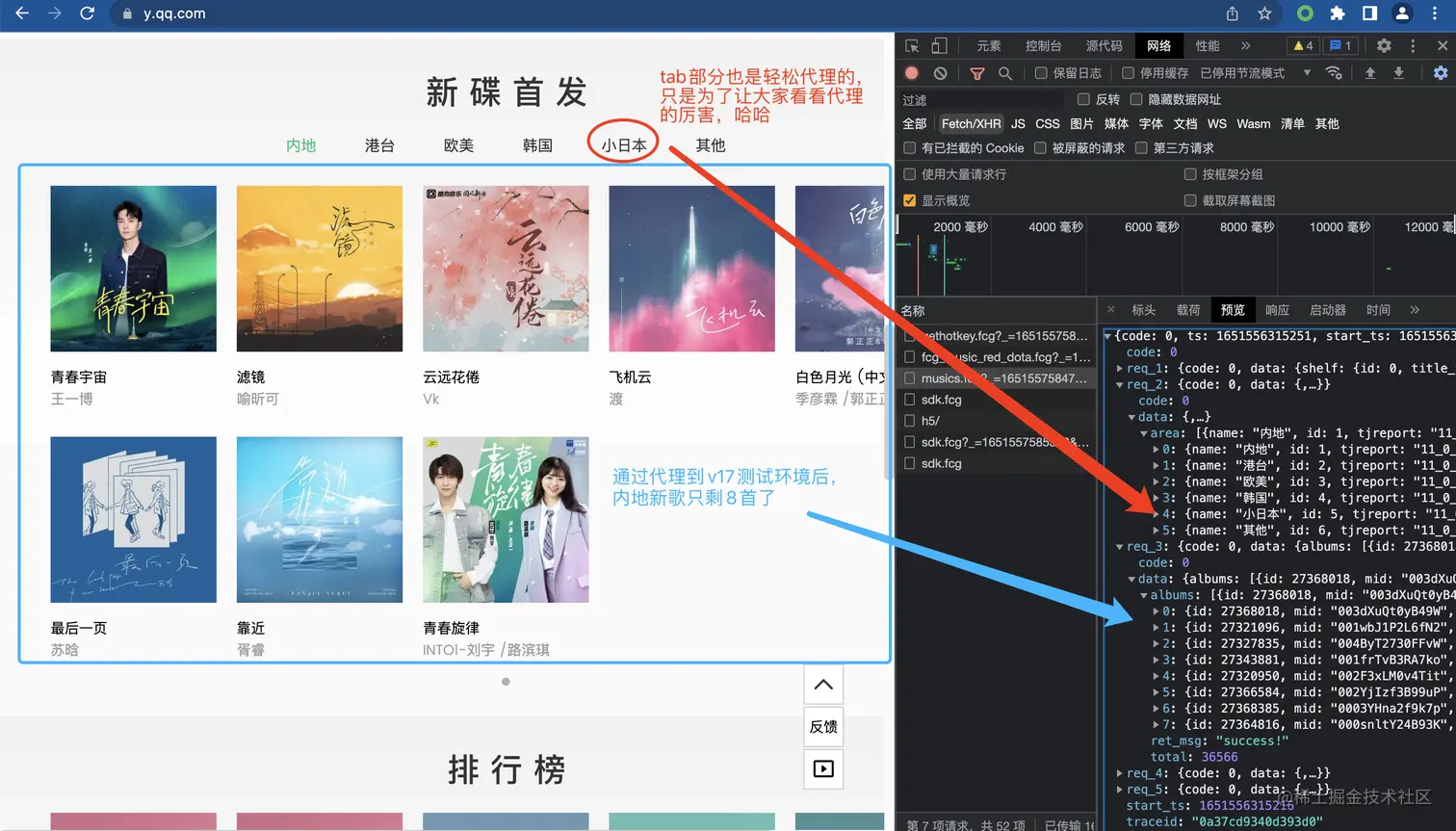Expand the req_1 node
1456x831 pixels.
coord(1119,369)
